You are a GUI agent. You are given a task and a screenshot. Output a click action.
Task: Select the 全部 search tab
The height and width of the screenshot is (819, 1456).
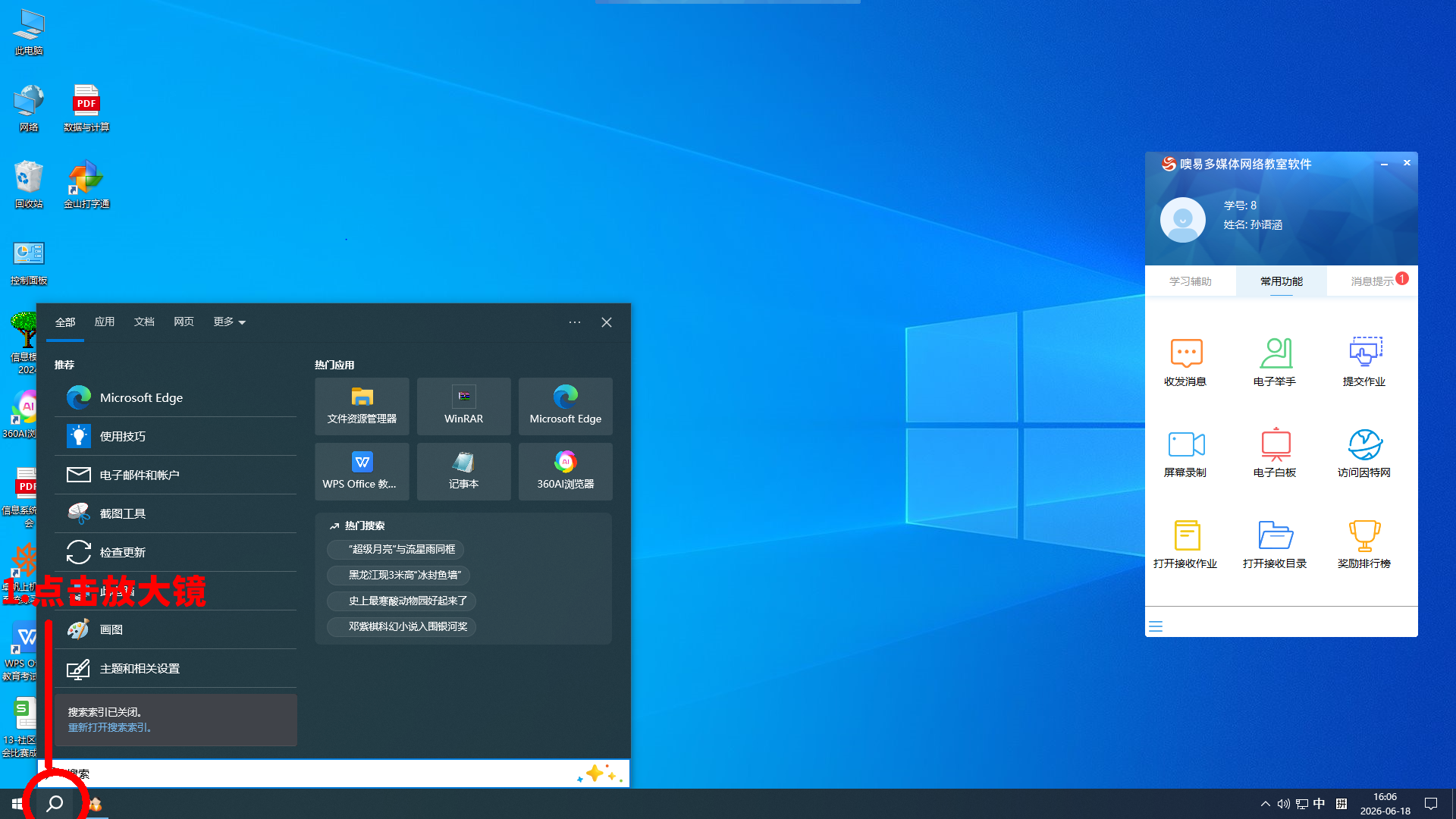point(65,322)
